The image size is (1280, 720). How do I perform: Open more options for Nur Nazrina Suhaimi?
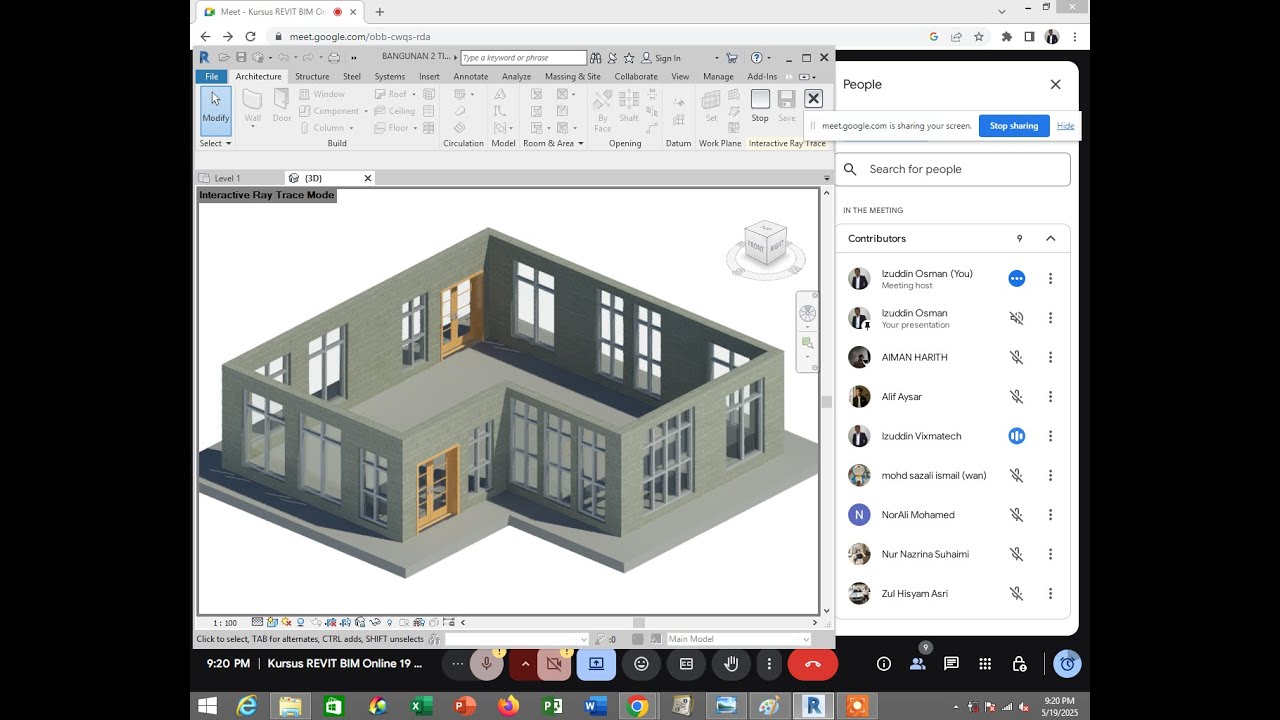pos(1050,554)
